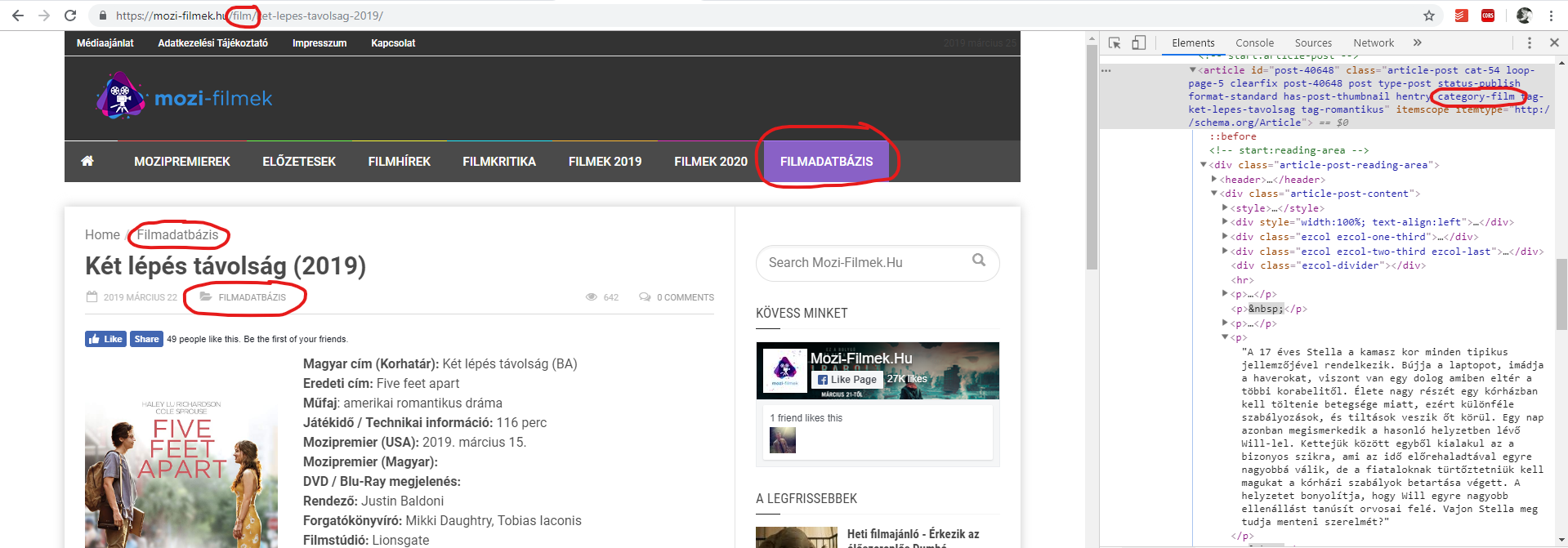The width and height of the screenshot is (1568, 548).
Task: Click the Facebook Like button
Action: pos(105,339)
